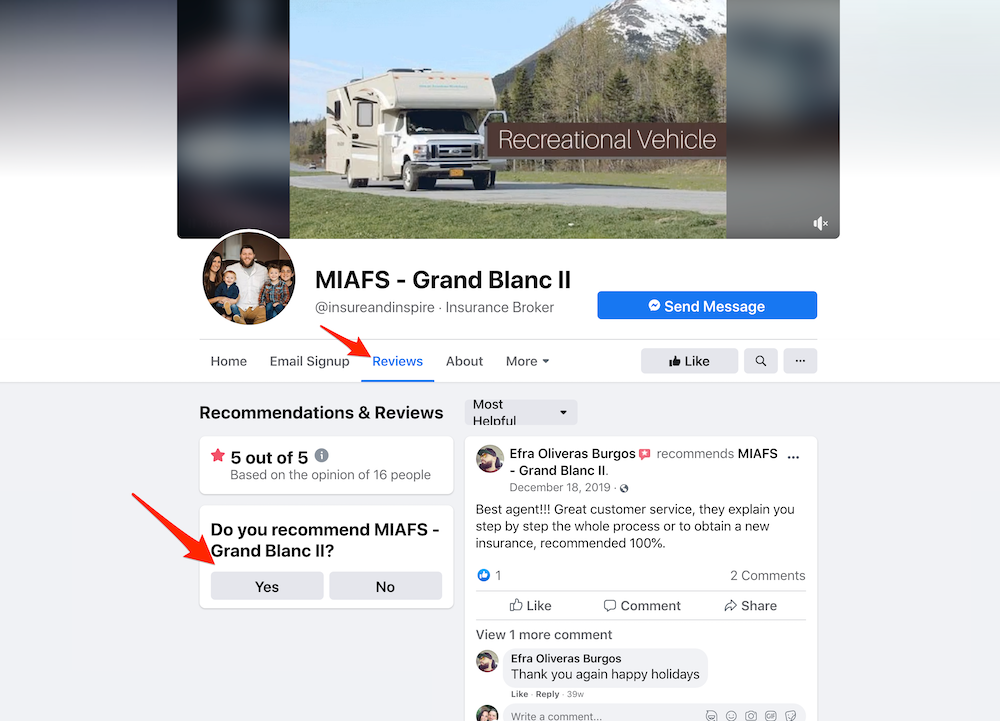Select Yes to recommend MIAFS
The height and width of the screenshot is (721, 1000).
point(267,586)
